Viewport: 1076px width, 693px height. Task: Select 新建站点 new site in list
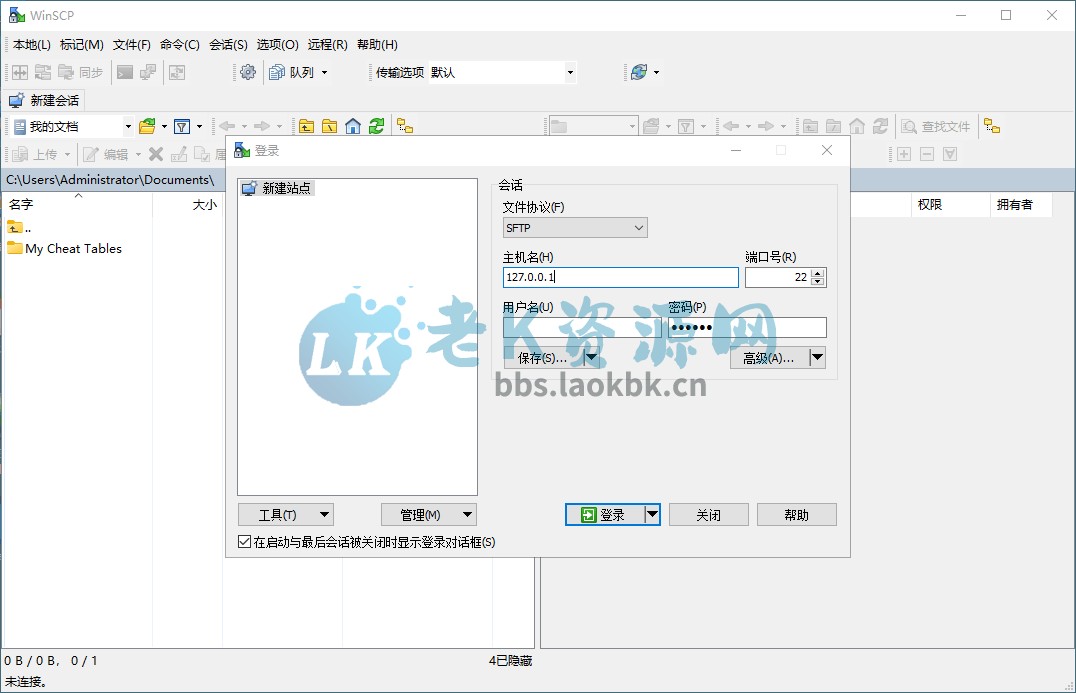[x=277, y=188]
